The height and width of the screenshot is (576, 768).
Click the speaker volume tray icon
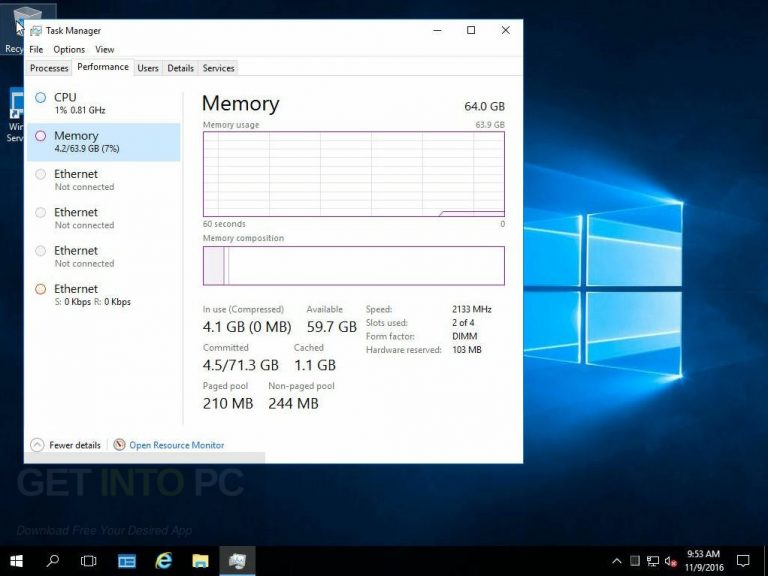click(x=671, y=561)
